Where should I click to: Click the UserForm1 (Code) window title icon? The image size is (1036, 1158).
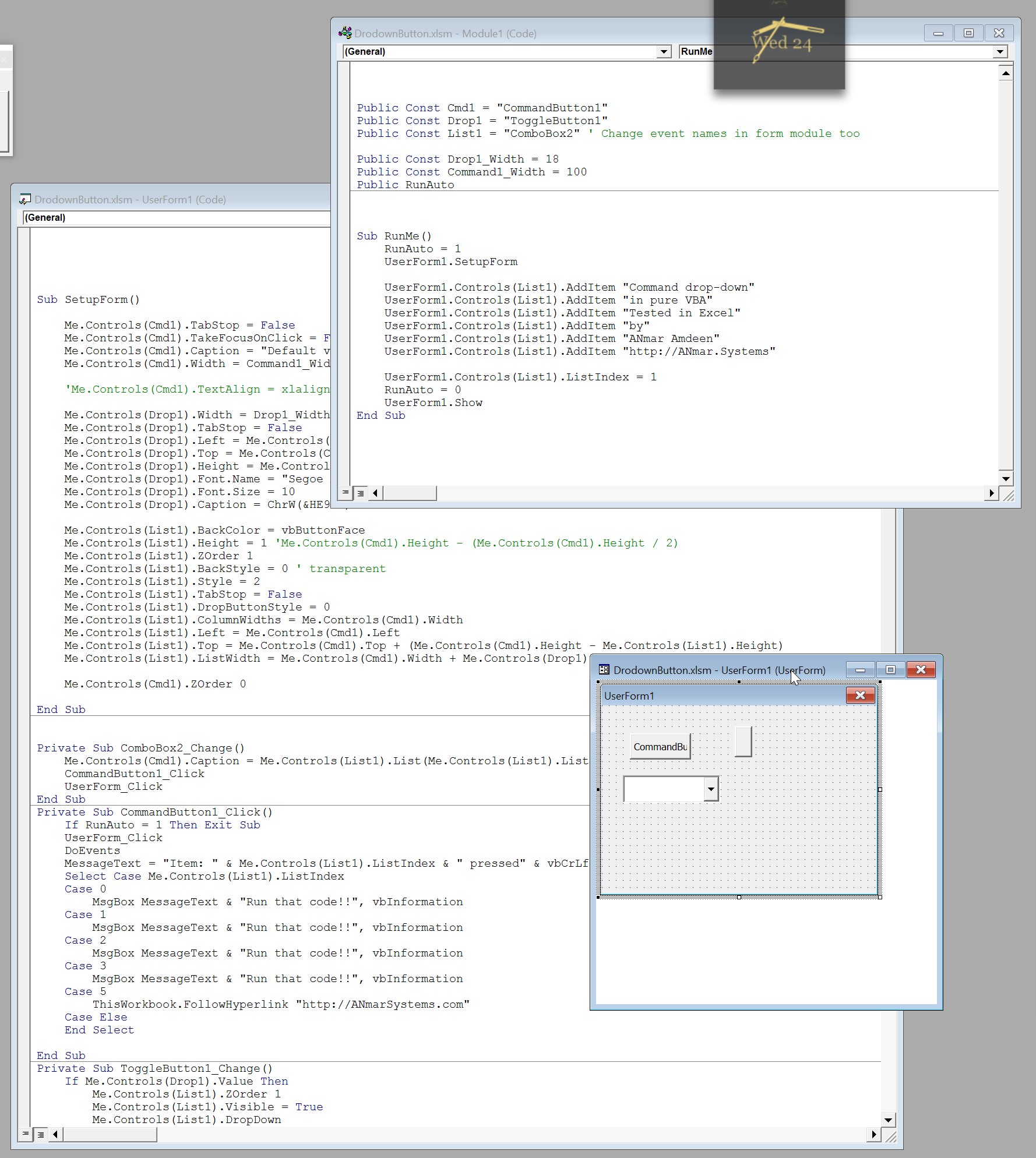[x=25, y=199]
